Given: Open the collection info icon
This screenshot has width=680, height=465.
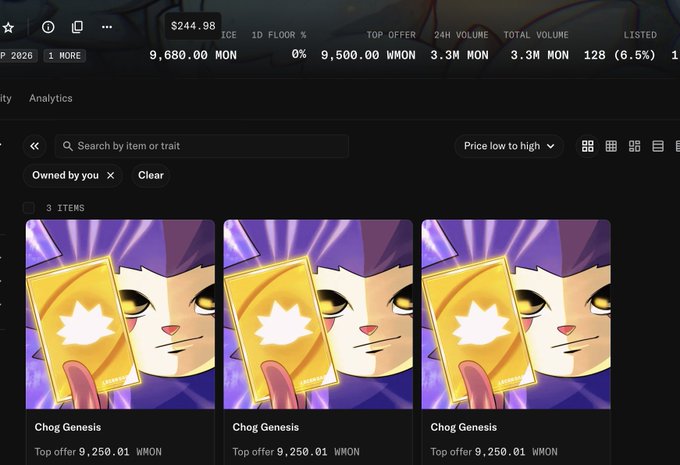Looking at the screenshot, I should [48, 27].
